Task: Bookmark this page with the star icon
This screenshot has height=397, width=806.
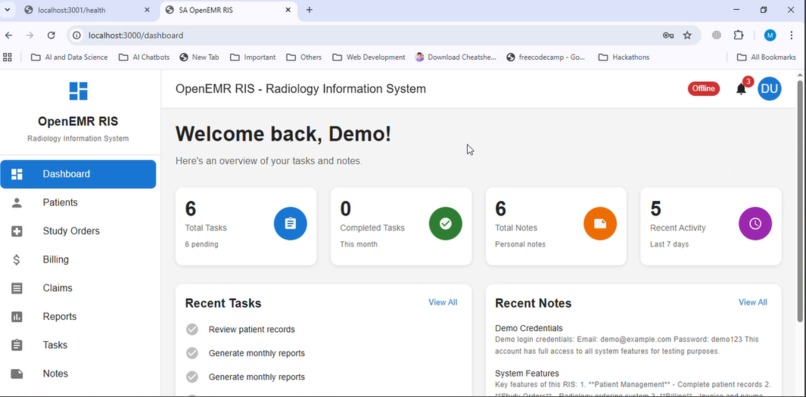Action: coord(687,35)
